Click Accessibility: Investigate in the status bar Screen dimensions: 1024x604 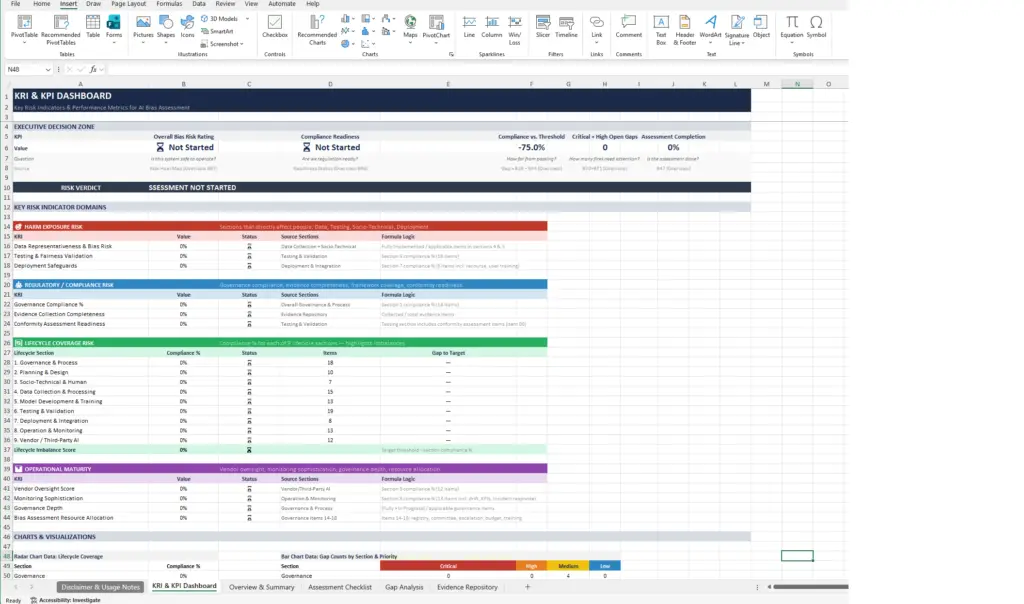click(65, 599)
